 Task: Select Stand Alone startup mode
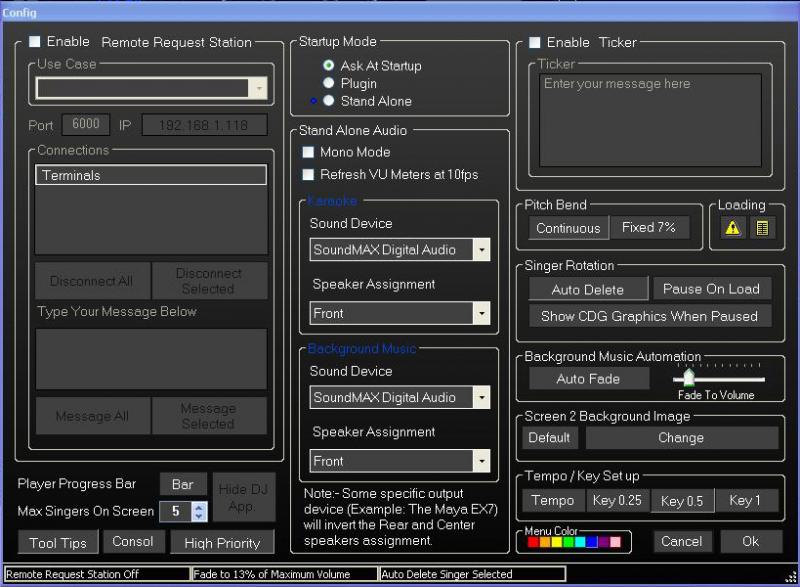[329, 100]
